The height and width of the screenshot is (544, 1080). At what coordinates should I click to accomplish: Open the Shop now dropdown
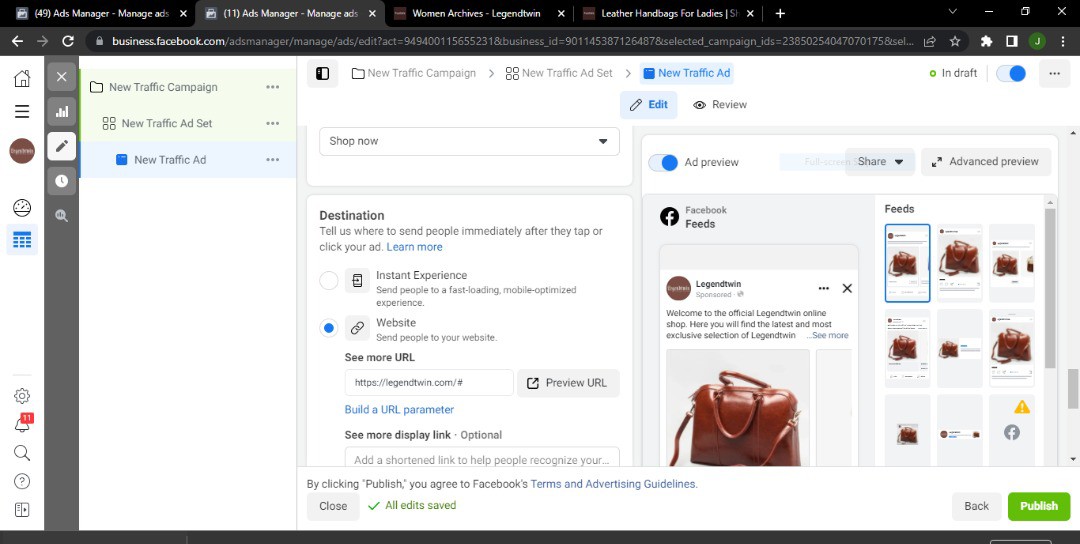[x=469, y=141]
